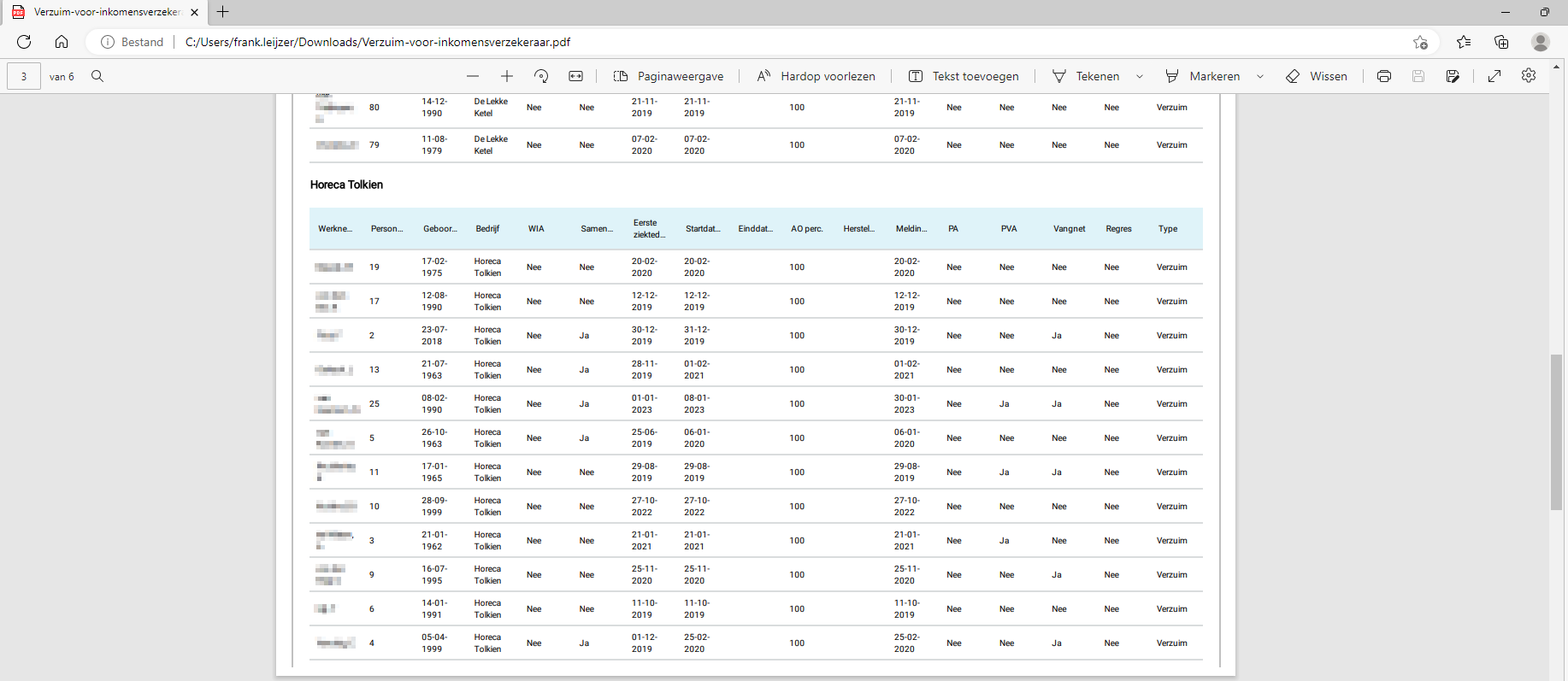Select the Wissen eraser tool
The height and width of the screenshot is (681, 1568).
[x=1317, y=76]
